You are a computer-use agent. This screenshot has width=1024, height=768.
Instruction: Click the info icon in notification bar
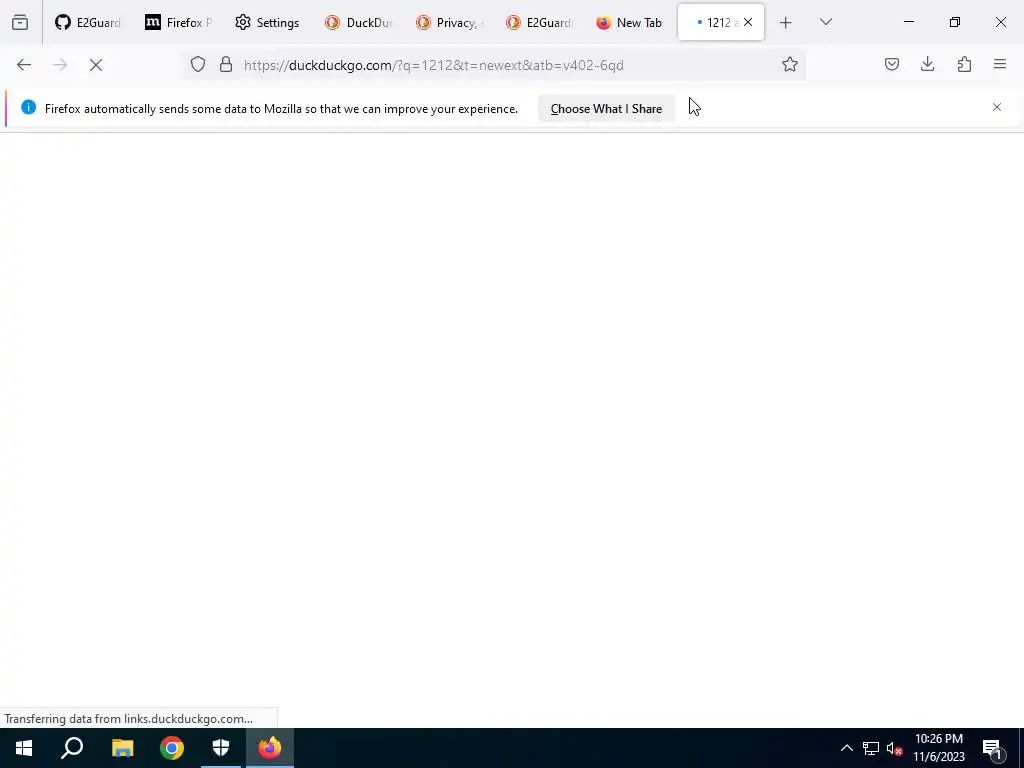click(x=28, y=107)
